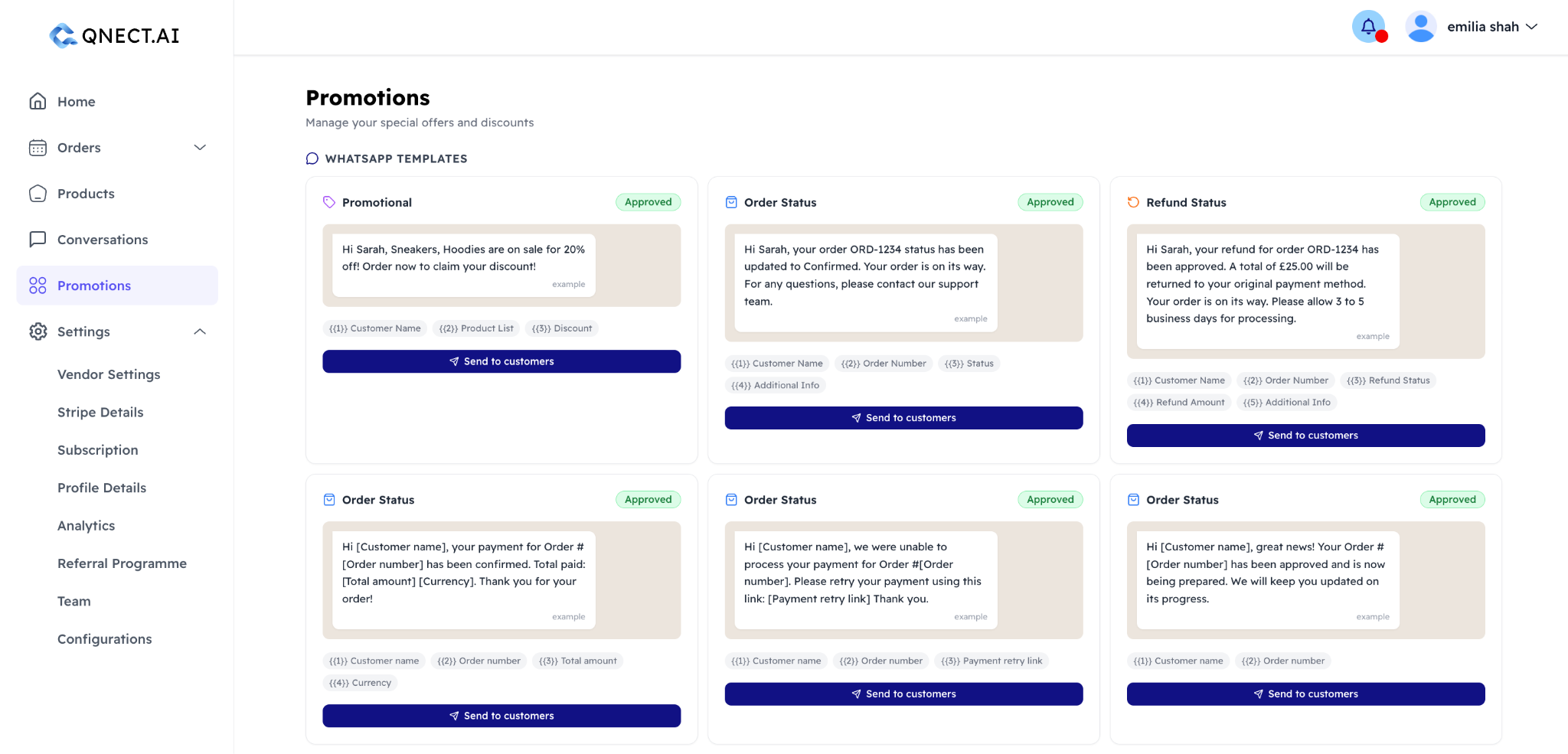Viewport: 1568px width, 754px height.
Task: Send the payment retry template to customers
Action: [903, 694]
